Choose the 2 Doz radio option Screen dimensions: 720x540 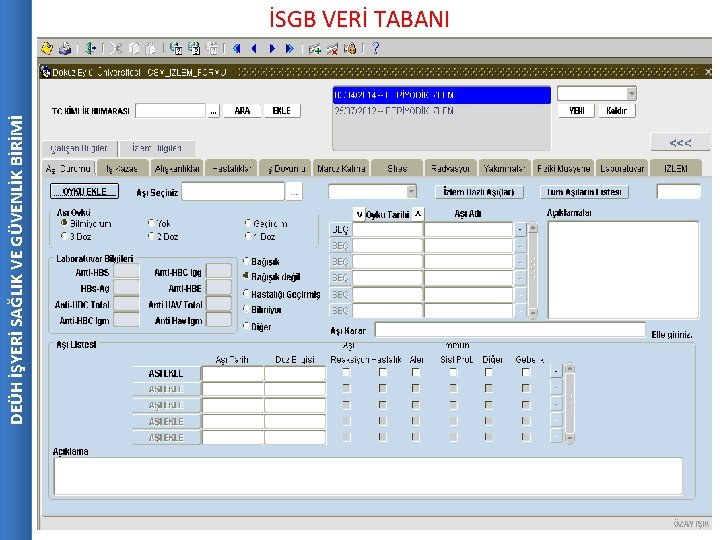pos(151,236)
